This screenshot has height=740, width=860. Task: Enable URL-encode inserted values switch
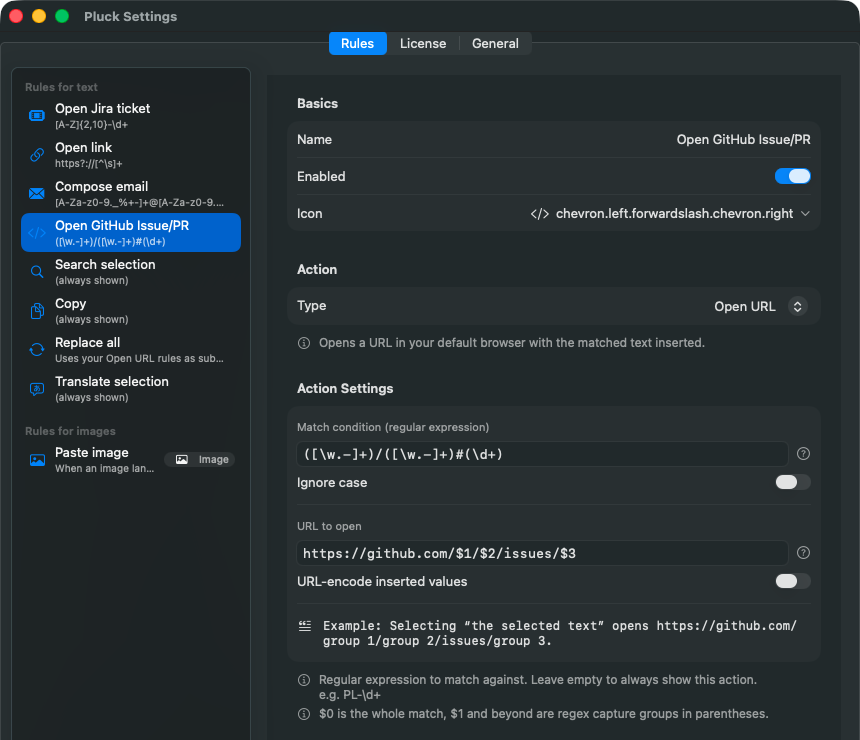tap(793, 581)
